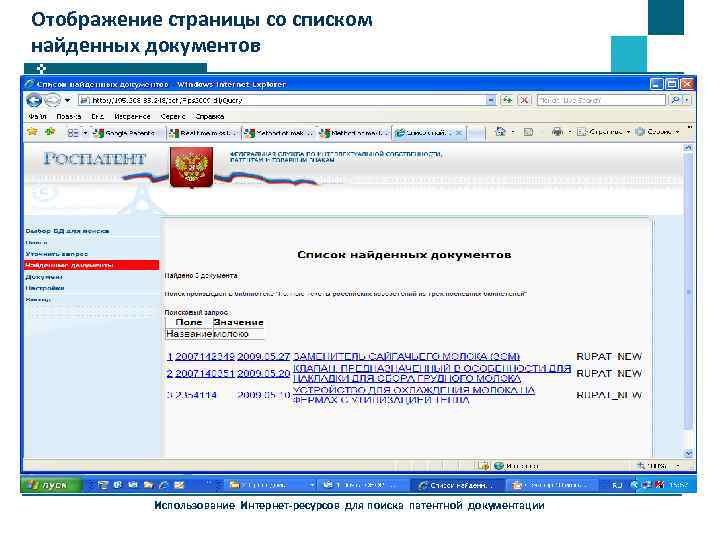Open the Справка menu
720x540 pixels.
coord(210,117)
